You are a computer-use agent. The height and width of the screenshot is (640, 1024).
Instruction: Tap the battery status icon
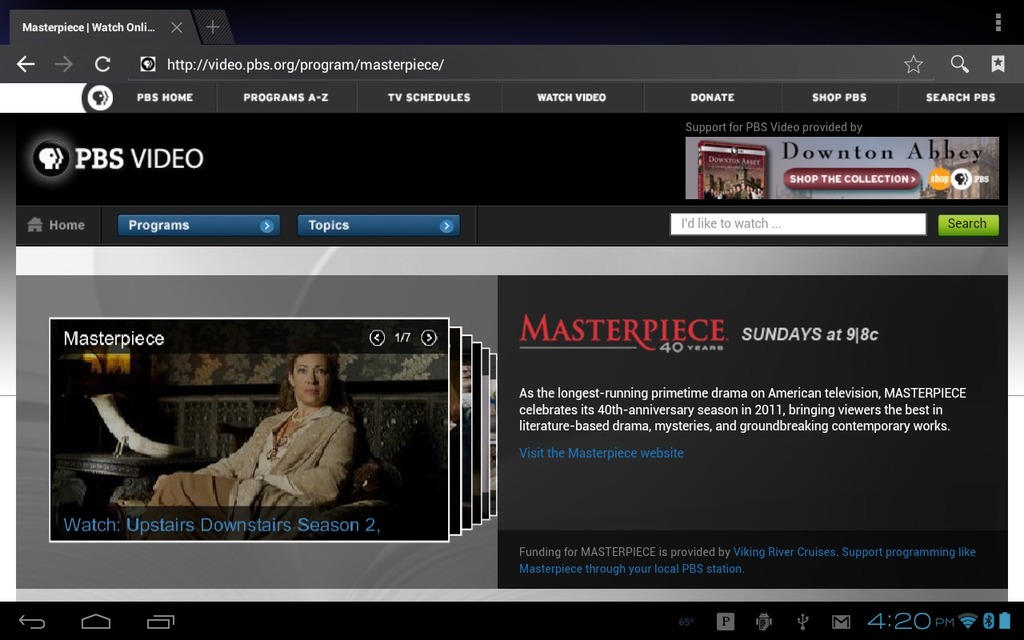[1004, 620]
